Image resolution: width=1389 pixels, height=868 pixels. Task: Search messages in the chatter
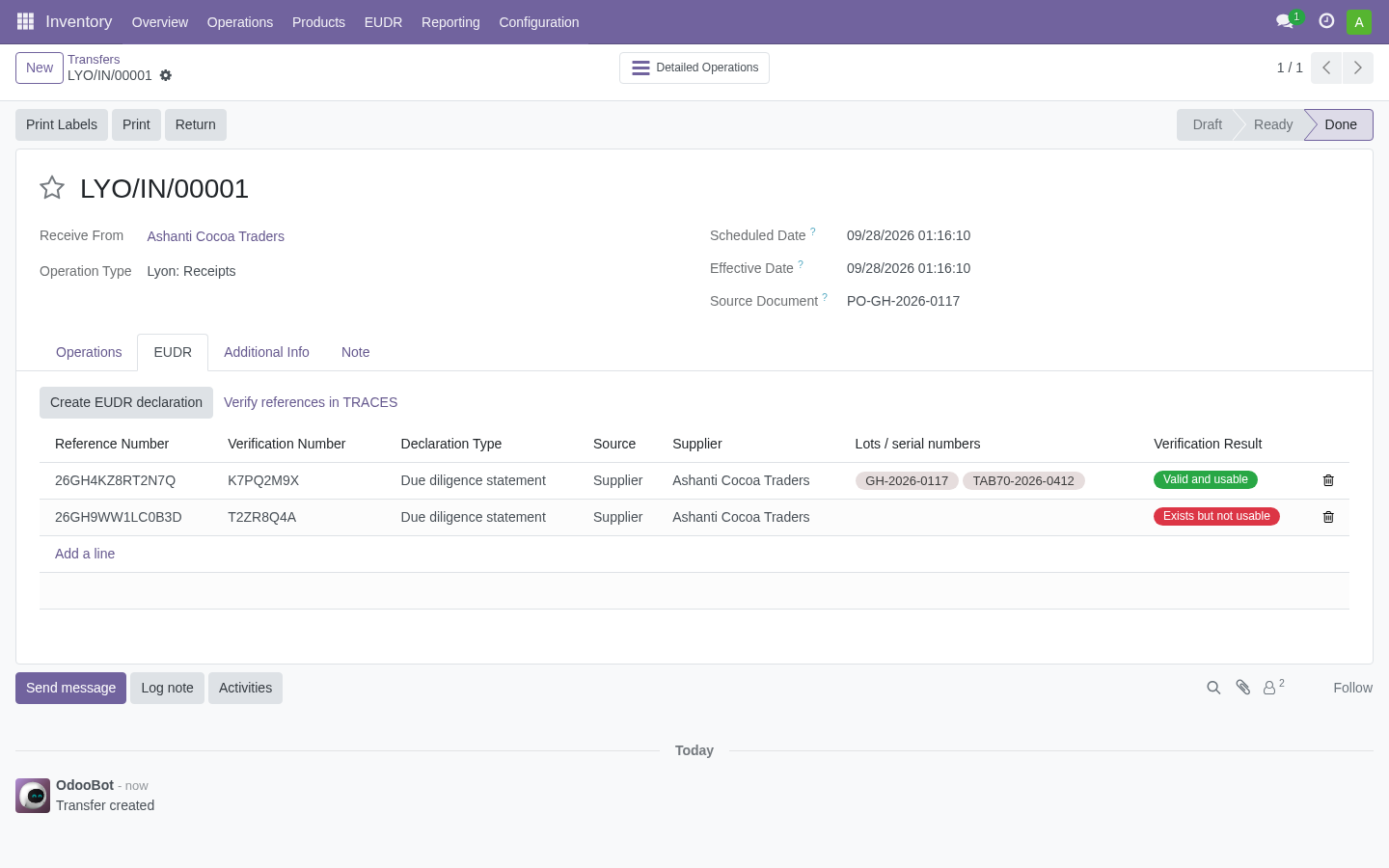(x=1213, y=688)
